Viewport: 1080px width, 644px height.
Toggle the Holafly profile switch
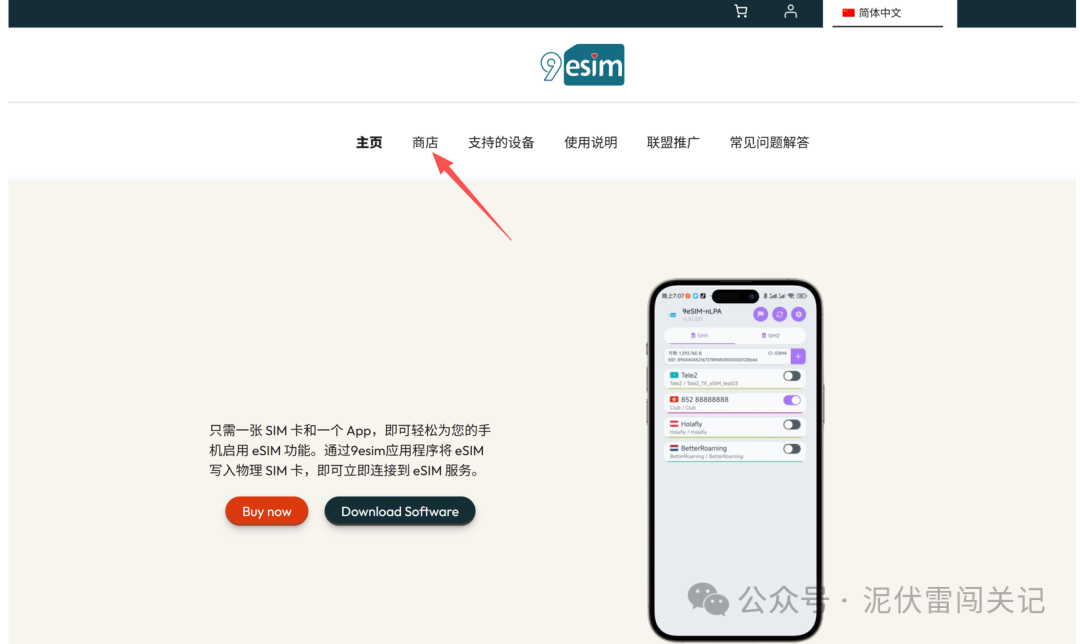pyautogui.click(x=791, y=425)
